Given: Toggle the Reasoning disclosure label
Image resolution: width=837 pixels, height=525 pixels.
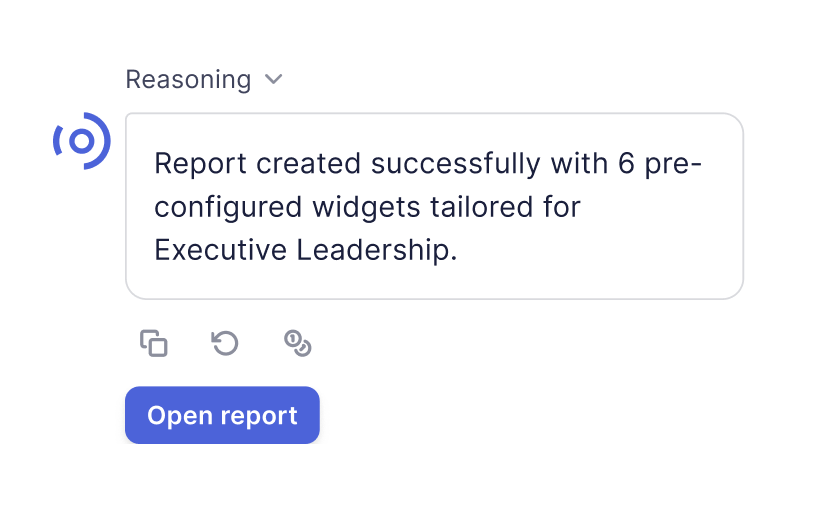Looking at the screenshot, I should point(188,80).
